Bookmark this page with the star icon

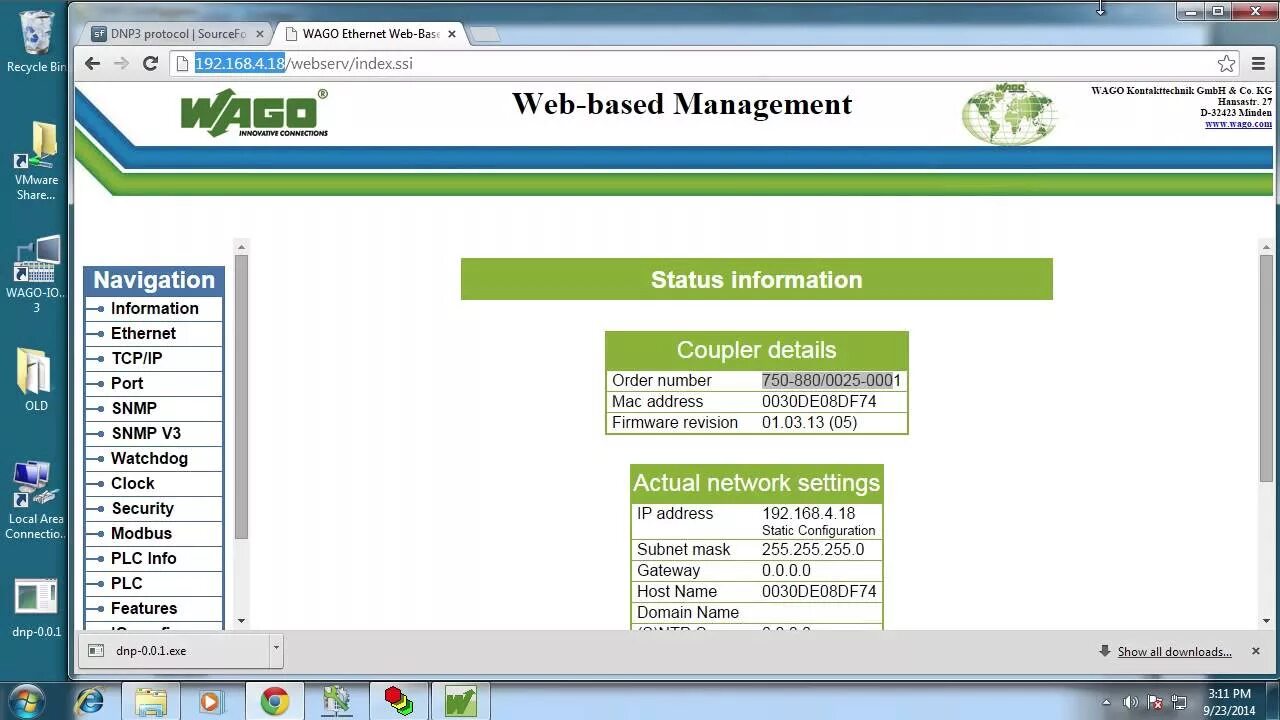pos(1226,63)
